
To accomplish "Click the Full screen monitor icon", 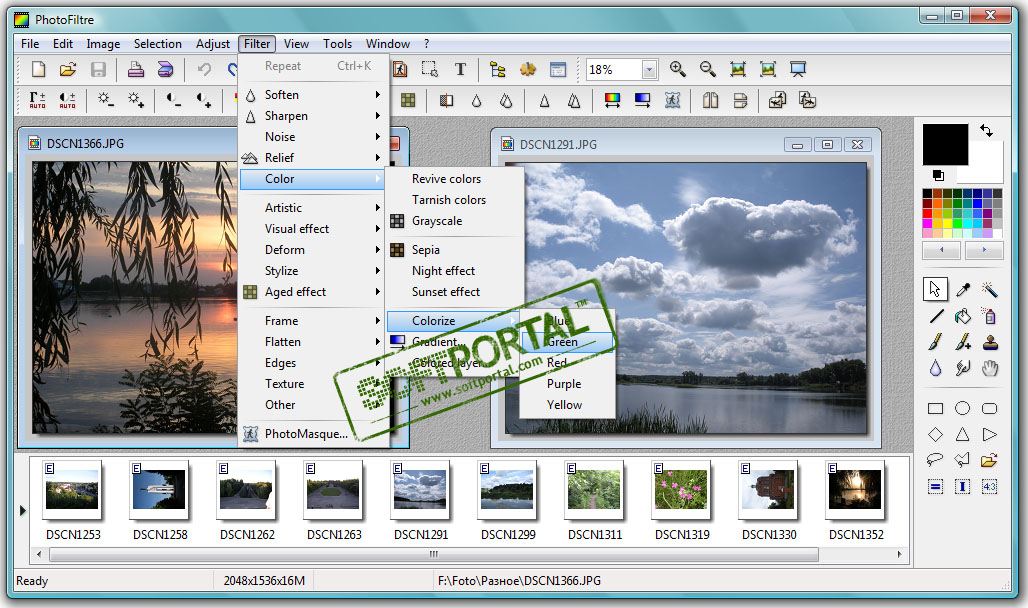I will coord(798,69).
